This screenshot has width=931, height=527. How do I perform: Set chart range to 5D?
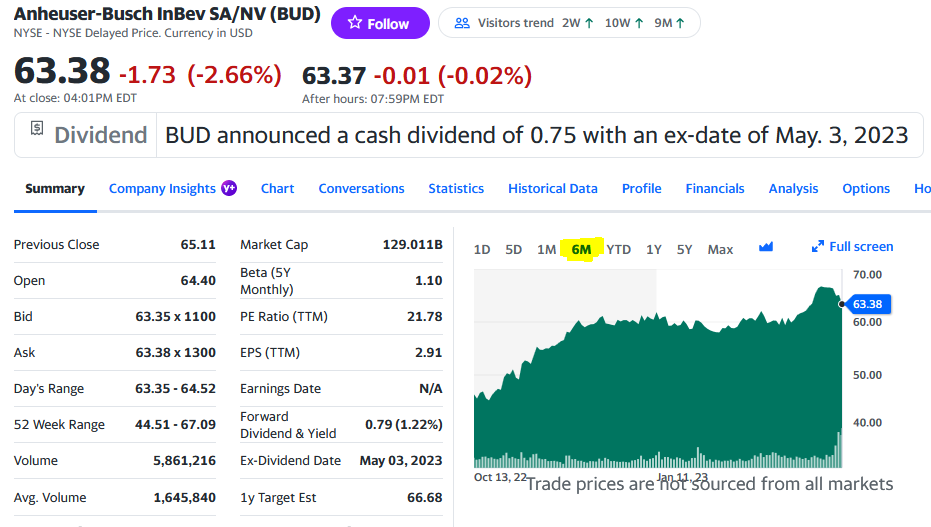513,249
